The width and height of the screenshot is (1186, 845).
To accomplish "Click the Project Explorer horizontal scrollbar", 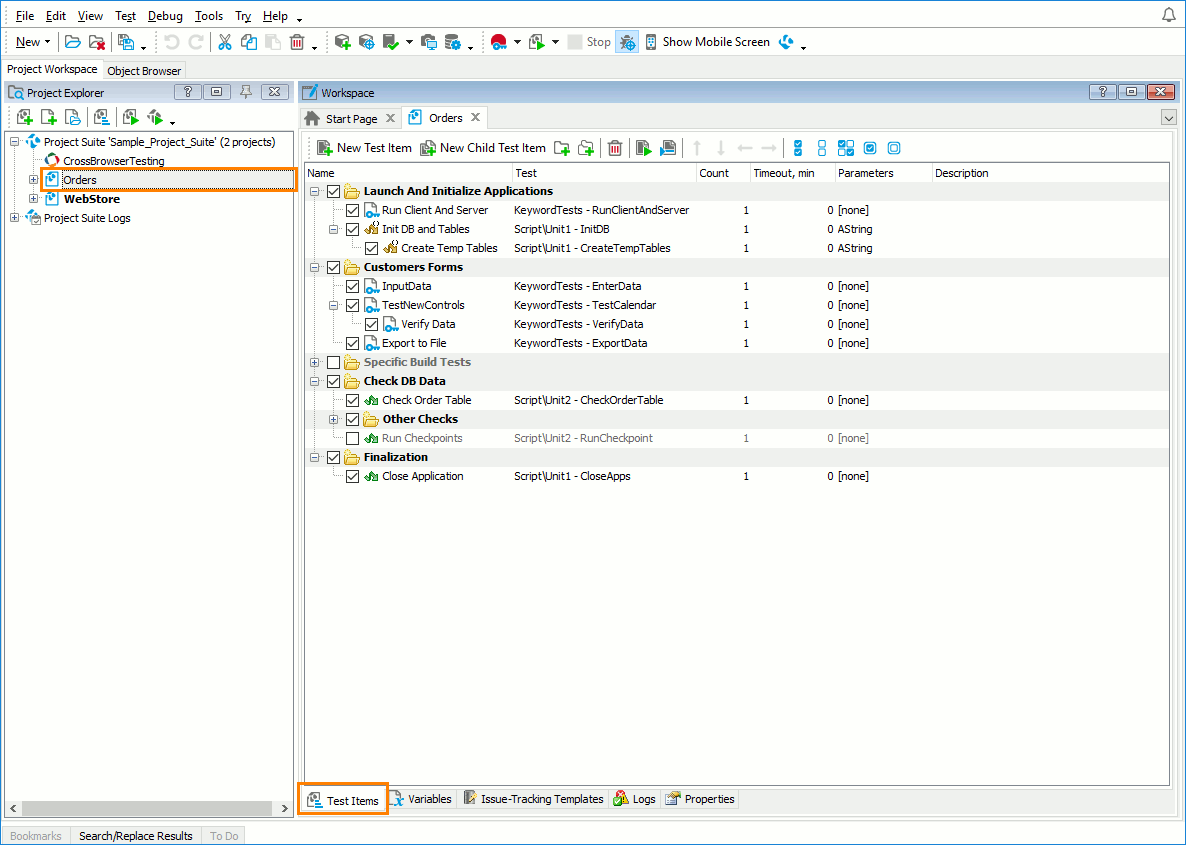I will (147, 808).
